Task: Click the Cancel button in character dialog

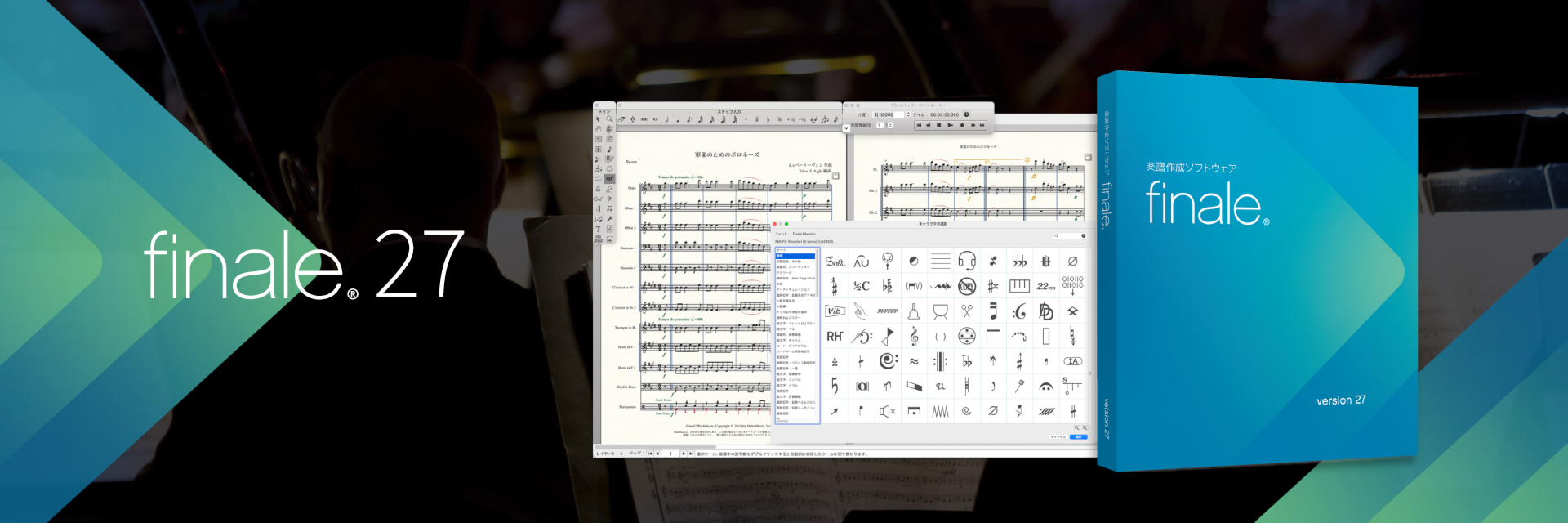Action: point(1058,437)
